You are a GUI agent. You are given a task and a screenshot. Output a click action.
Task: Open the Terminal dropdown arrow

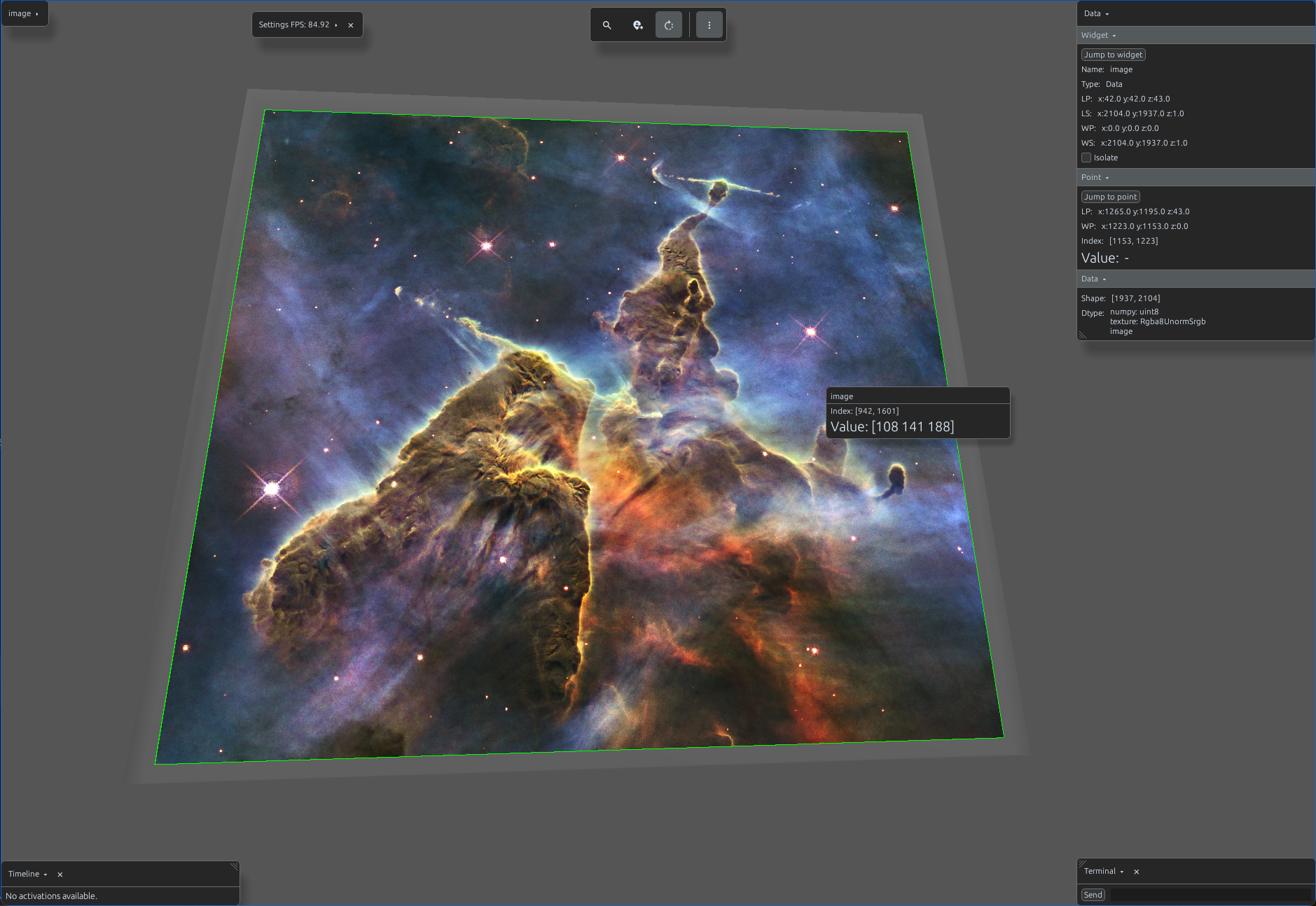click(1122, 872)
